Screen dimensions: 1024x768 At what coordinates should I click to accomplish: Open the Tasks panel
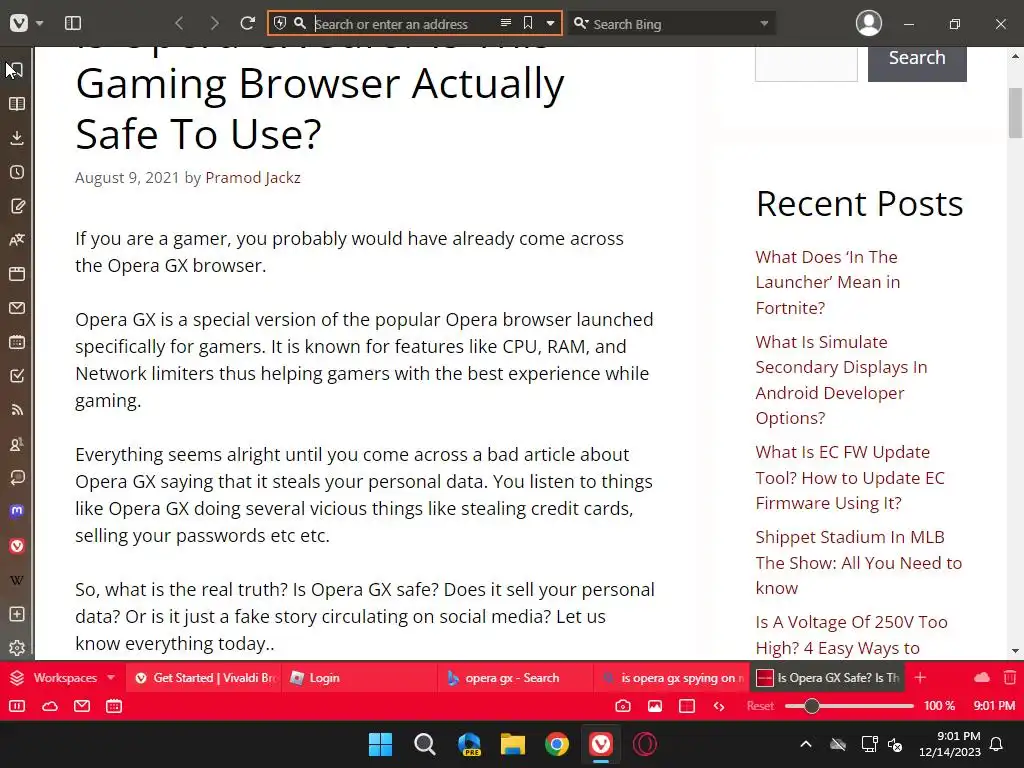(17, 376)
